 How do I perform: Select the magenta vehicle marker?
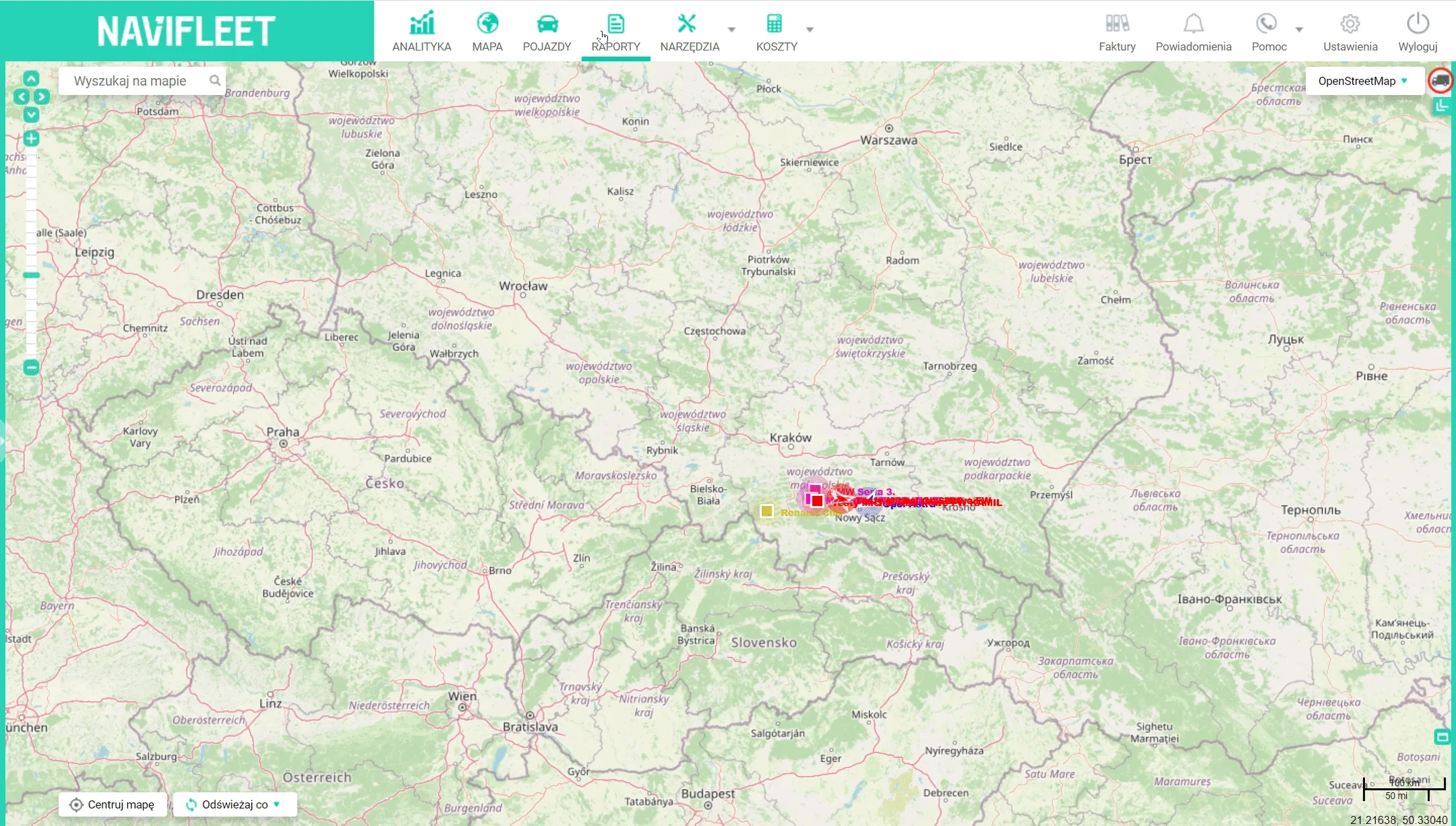point(814,490)
